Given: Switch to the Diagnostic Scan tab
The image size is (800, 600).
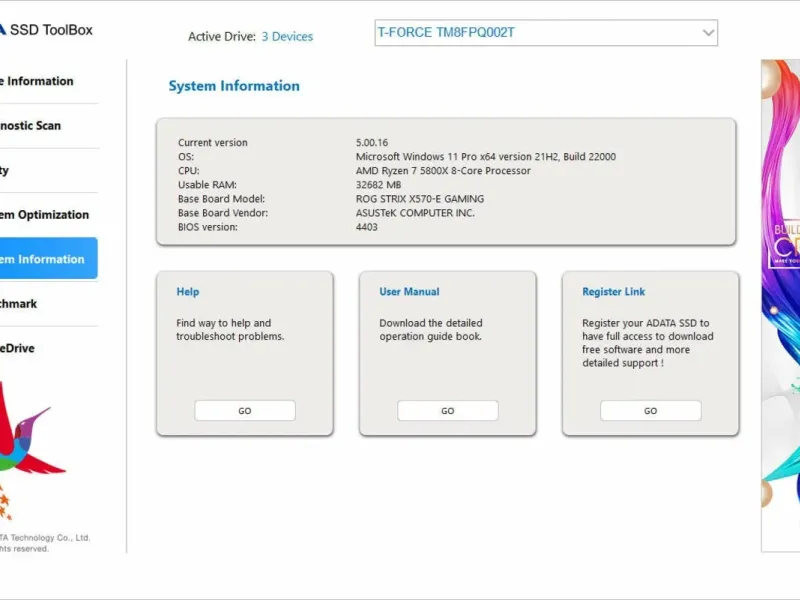Looking at the screenshot, I should (x=48, y=126).
